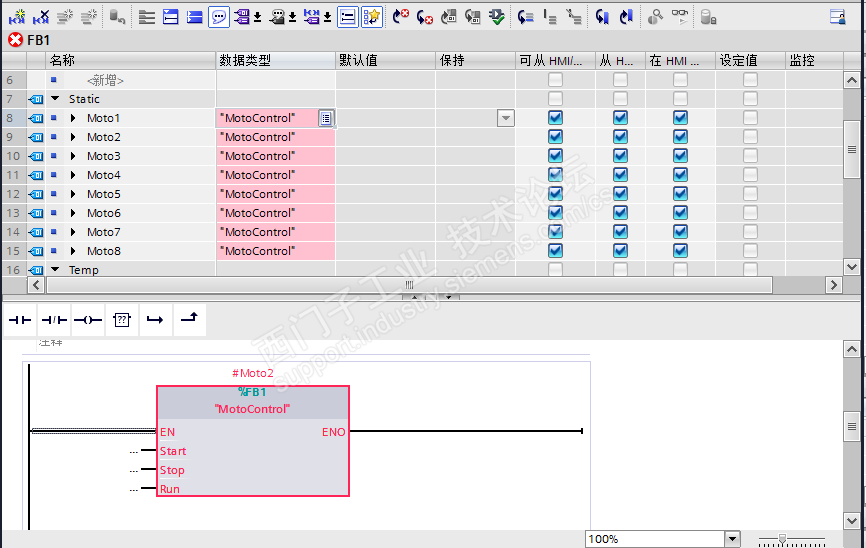The width and height of the screenshot is (866, 548).
Task: Click the blue open all networks icon
Action: (171, 17)
